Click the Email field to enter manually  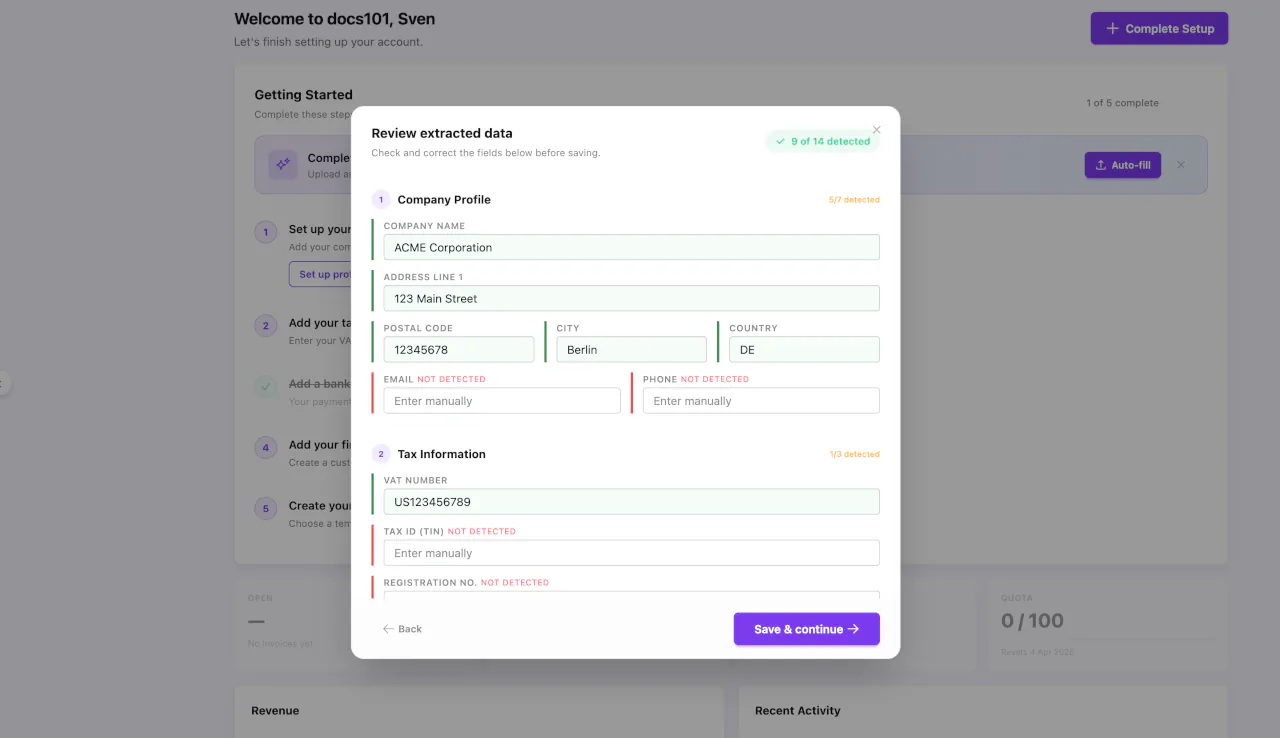click(501, 400)
